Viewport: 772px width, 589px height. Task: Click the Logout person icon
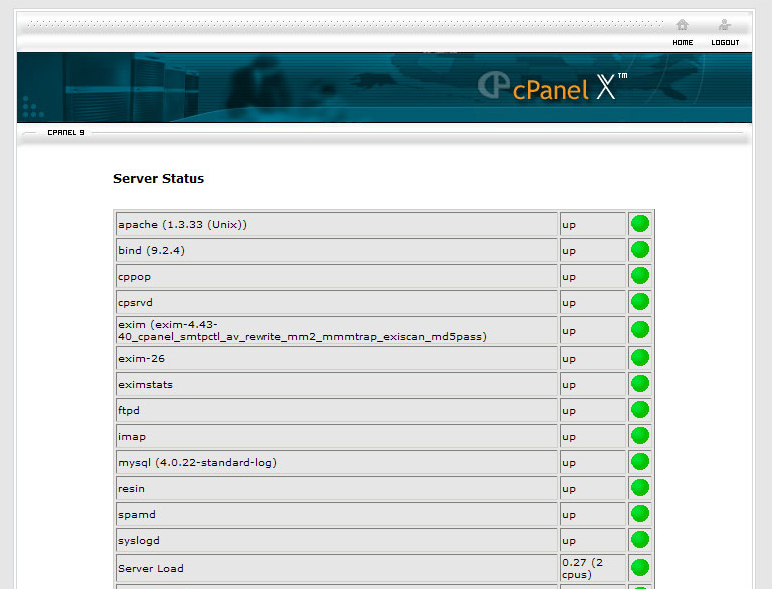pos(725,25)
